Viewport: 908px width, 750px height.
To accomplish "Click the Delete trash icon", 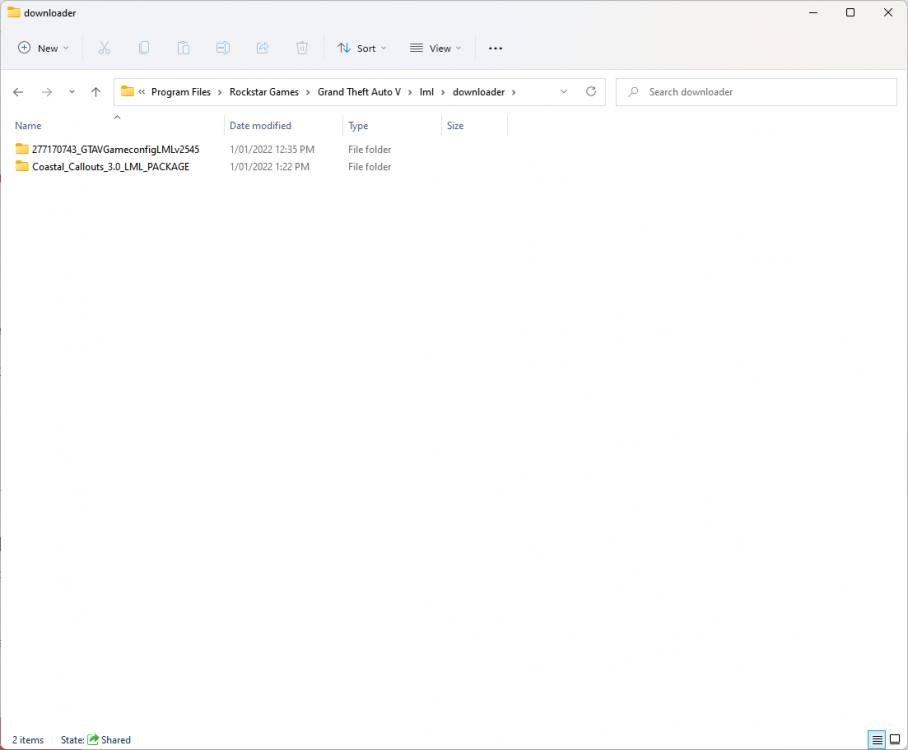I will coord(301,47).
